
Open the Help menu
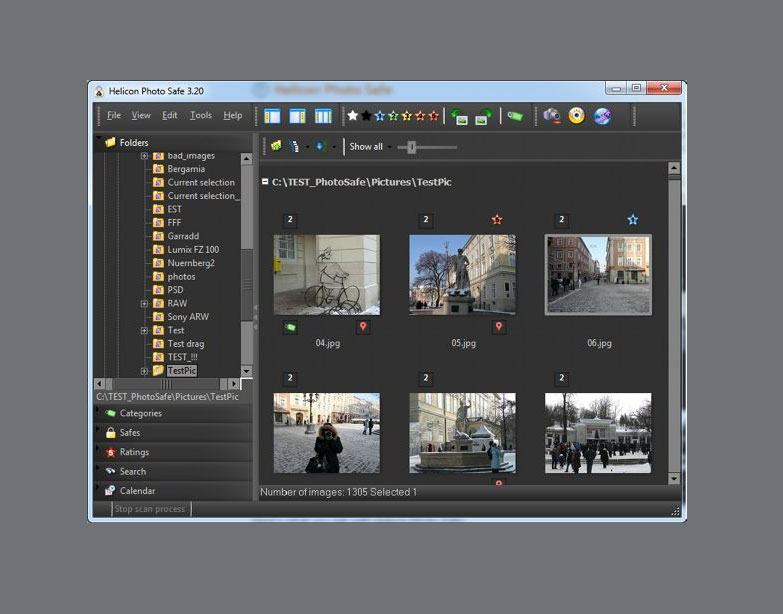[233, 115]
